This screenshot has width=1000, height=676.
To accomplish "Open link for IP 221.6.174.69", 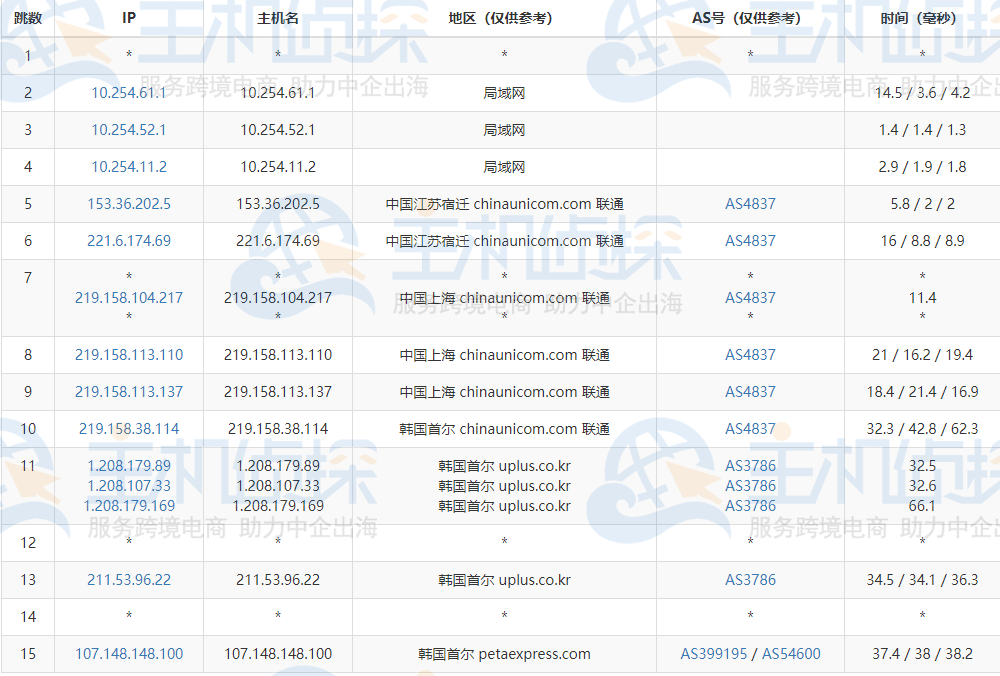I will point(129,241).
